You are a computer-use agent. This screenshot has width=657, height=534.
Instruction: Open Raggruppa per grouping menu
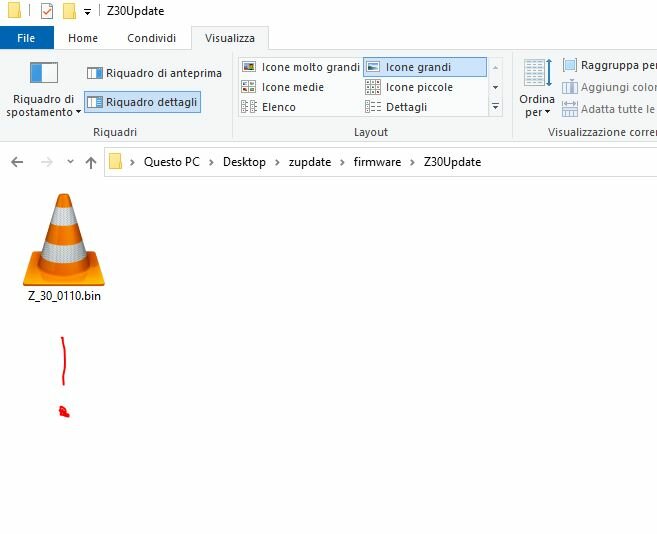click(x=609, y=65)
